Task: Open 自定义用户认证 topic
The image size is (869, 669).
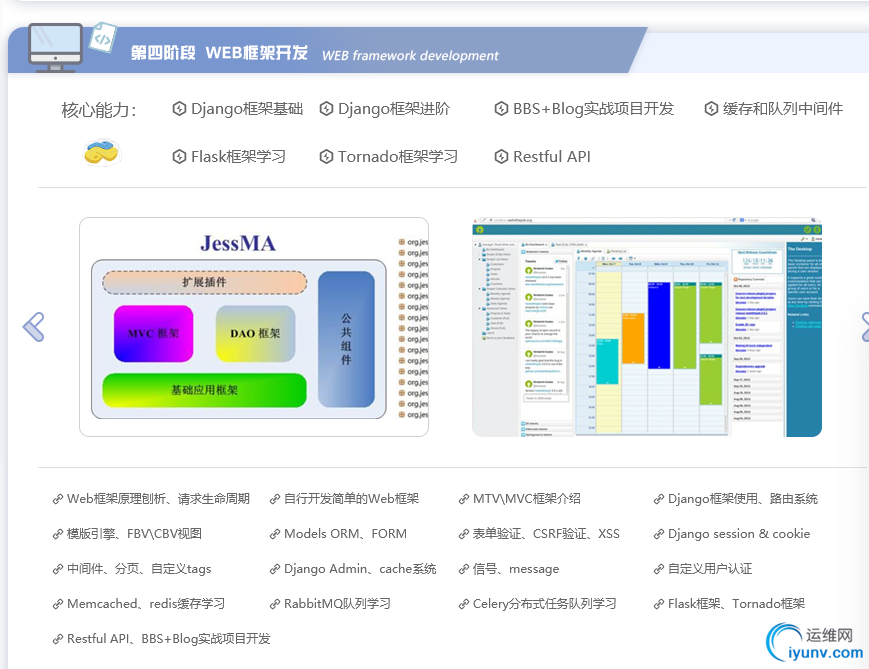Action: pyautogui.click(x=710, y=569)
